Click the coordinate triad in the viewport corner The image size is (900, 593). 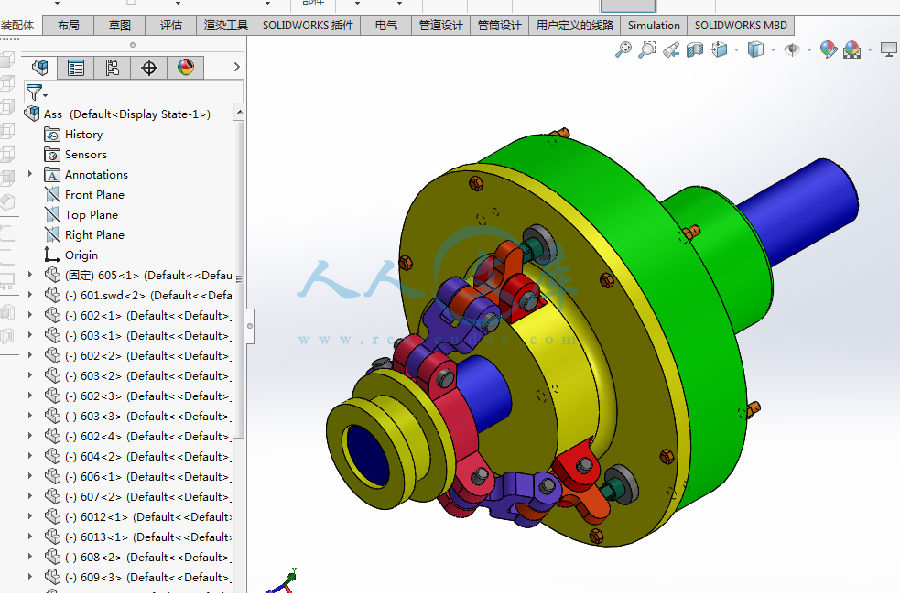pyautogui.click(x=282, y=581)
